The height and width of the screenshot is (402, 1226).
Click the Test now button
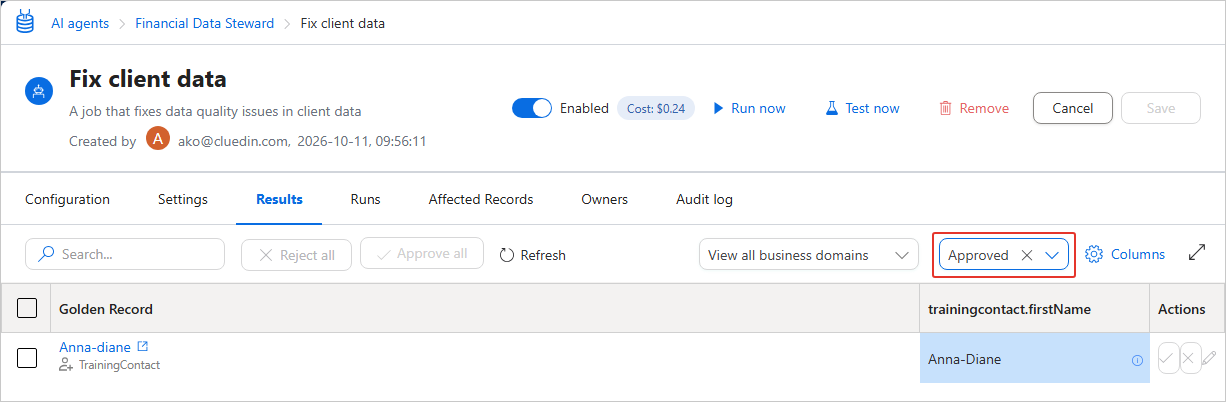coord(862,108)
